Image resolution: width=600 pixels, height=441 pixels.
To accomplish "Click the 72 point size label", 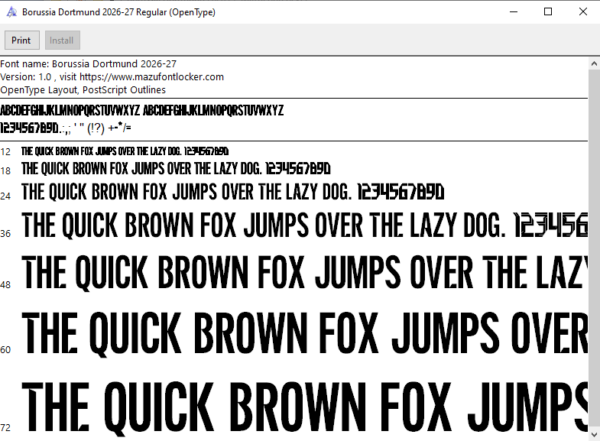I will pyautogui.click(x=5, y=428).
